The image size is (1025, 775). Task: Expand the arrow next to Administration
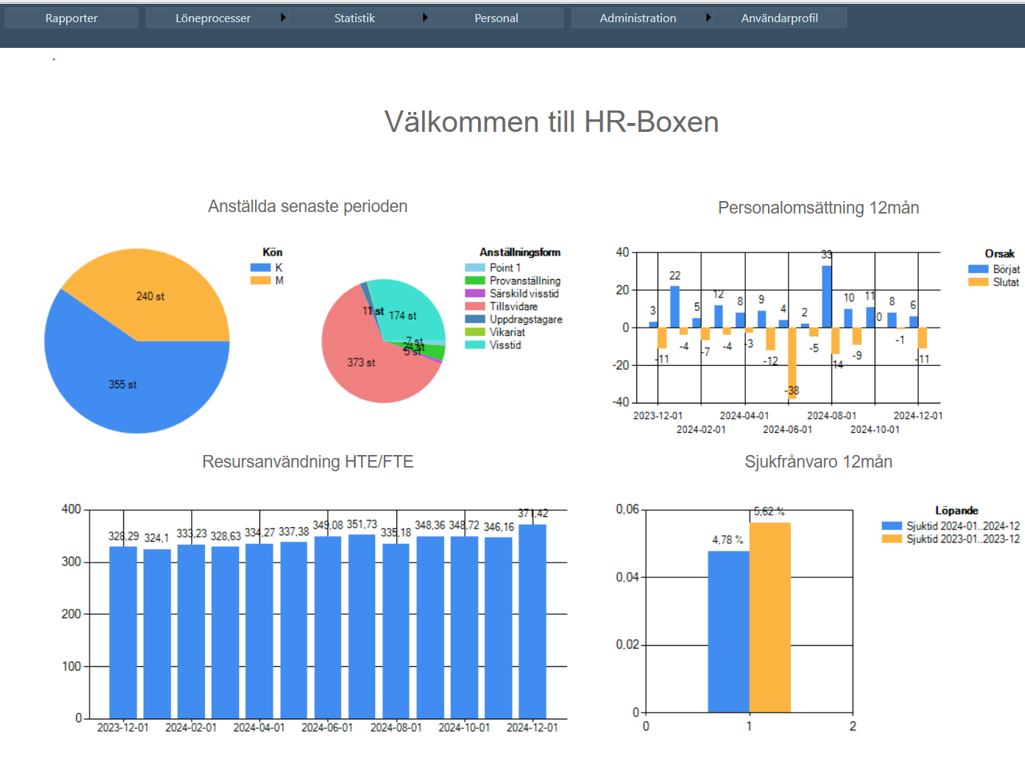(x=708, y=18)
